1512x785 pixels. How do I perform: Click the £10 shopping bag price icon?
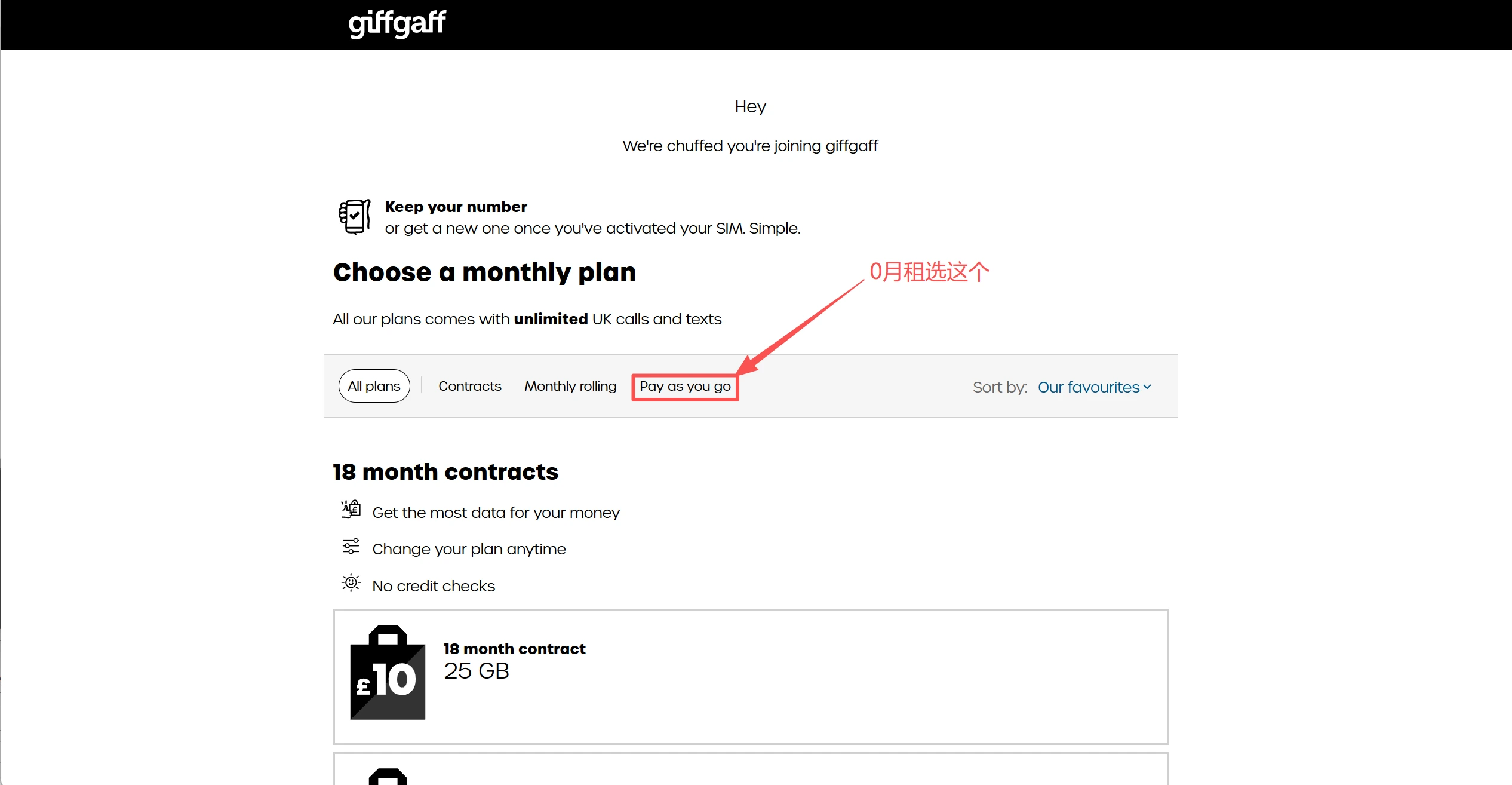tap(388, 673)
